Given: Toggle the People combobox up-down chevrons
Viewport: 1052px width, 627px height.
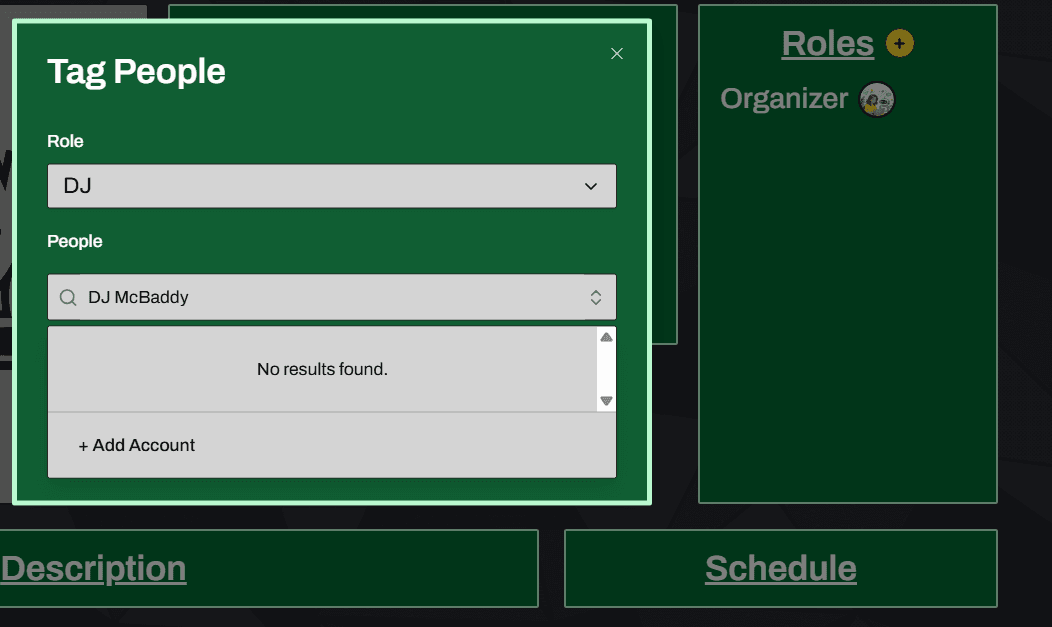Looking at the screenshot, I should (595, 297).
